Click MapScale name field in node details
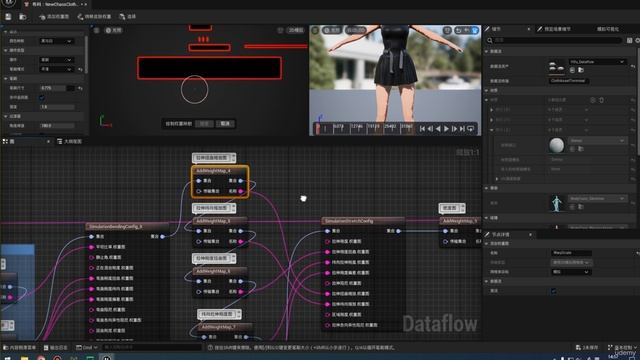640x360 pixels. coord(571,253)
